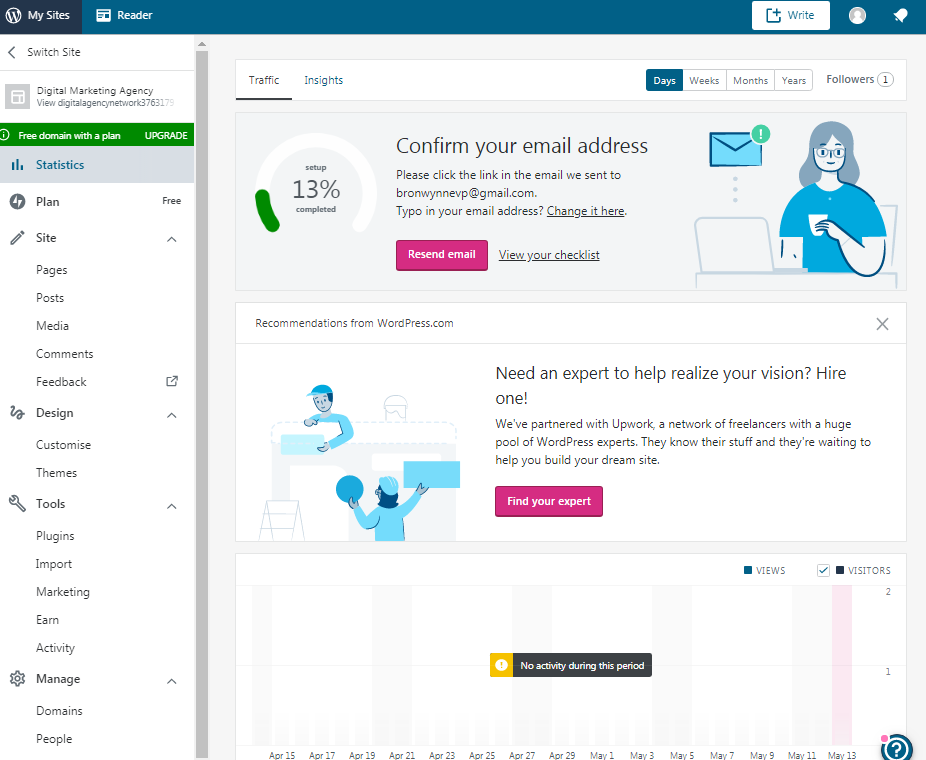Switch stats view to Weeks
This screenshot has width=926, height=760.
click(x=704, y=81)
